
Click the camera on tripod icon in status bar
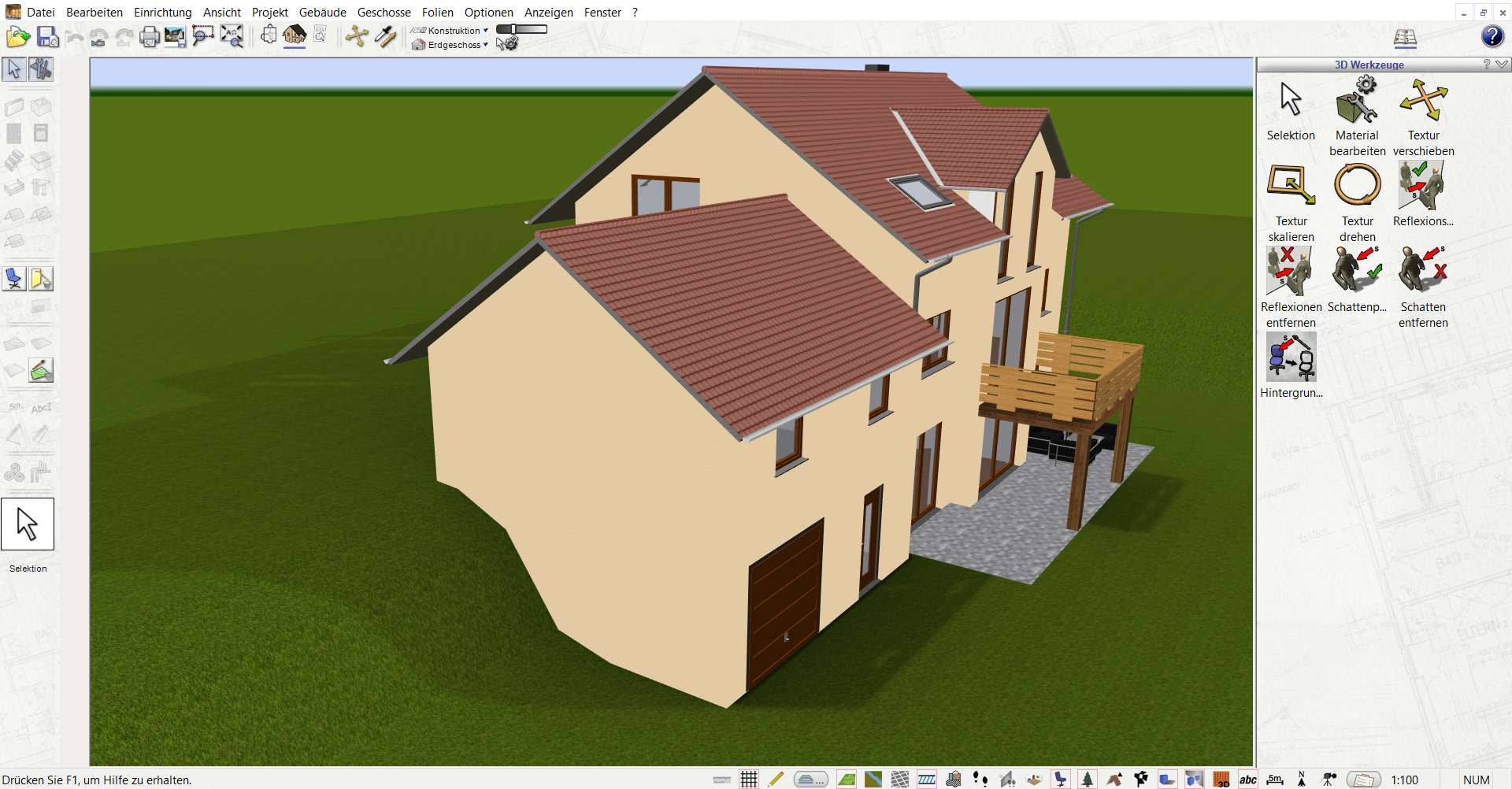[1329, 780]
